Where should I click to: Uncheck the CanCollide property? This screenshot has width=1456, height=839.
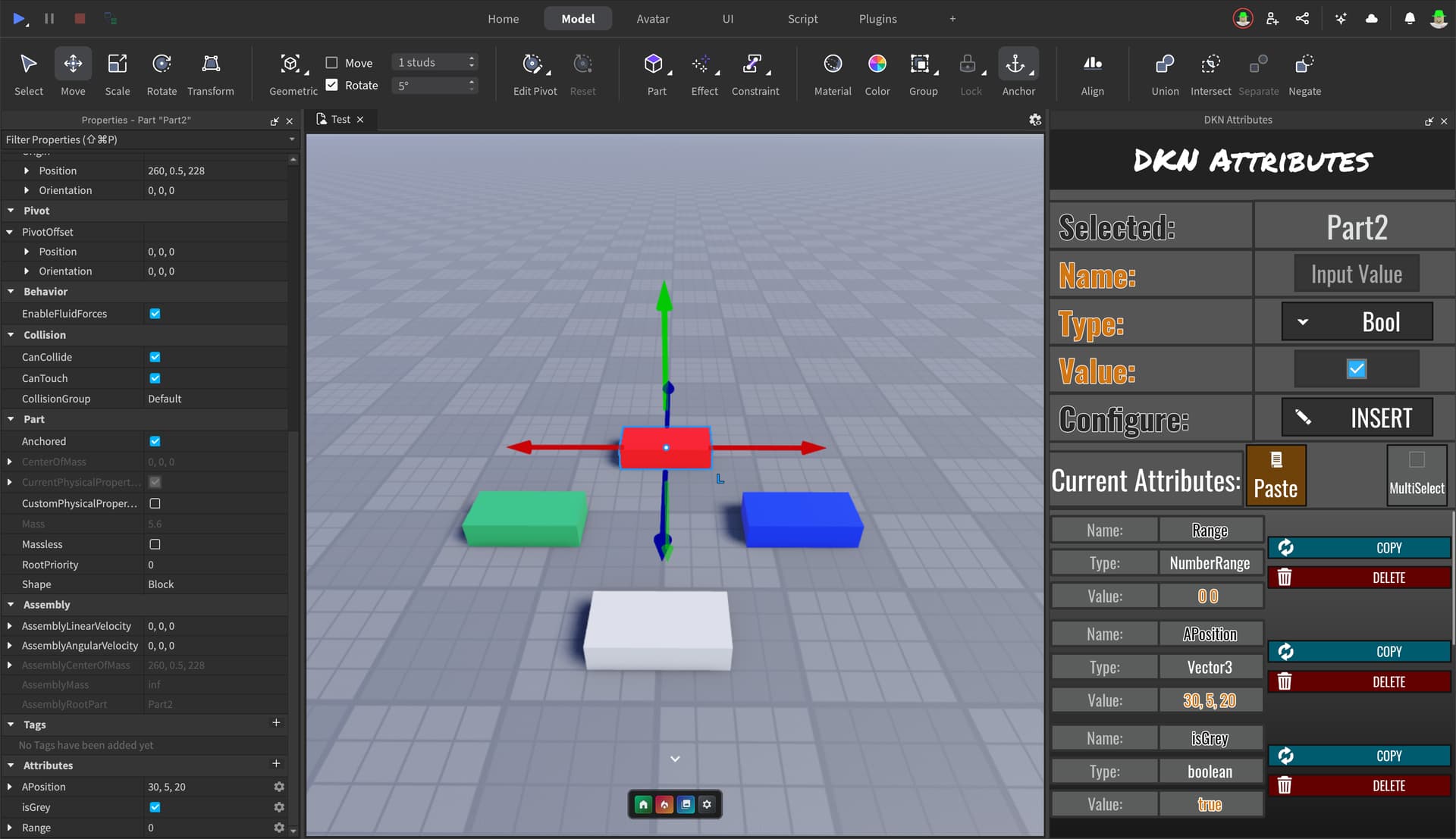tap(155, 357)
